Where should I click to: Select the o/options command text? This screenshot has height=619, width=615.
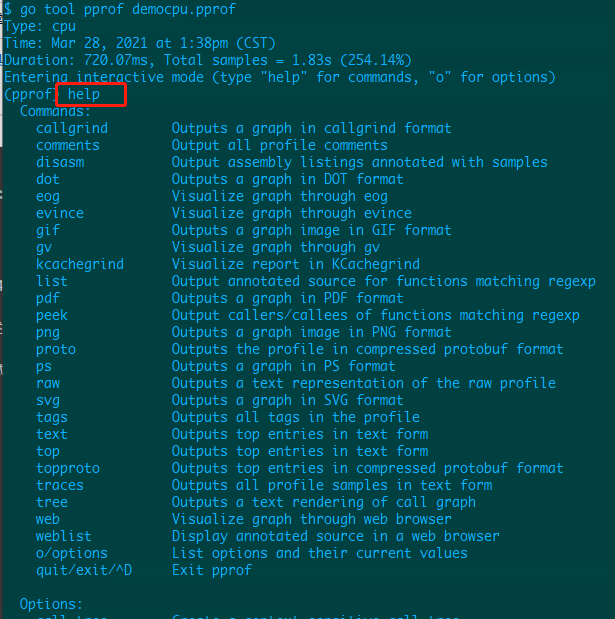[71, 553]
